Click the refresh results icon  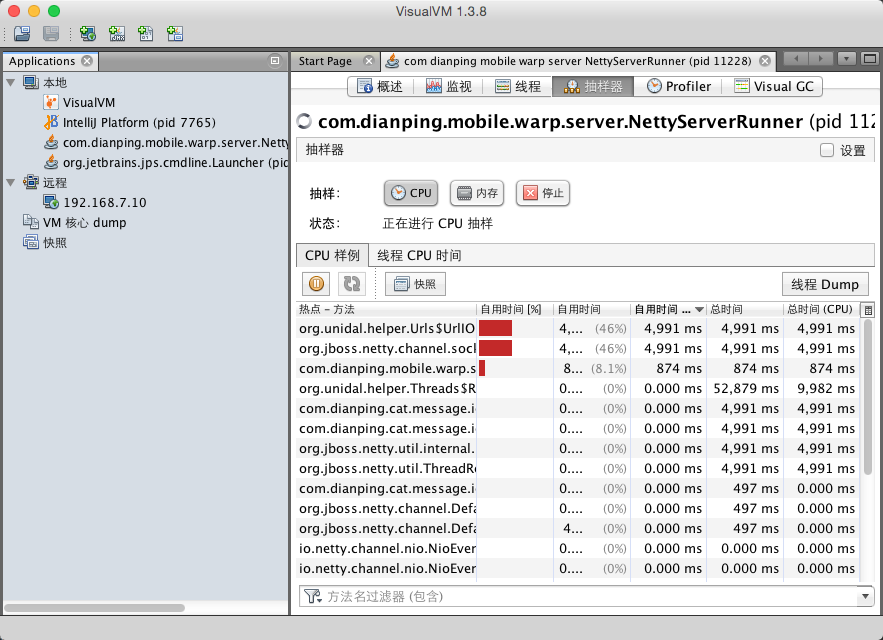click(350, 284)
